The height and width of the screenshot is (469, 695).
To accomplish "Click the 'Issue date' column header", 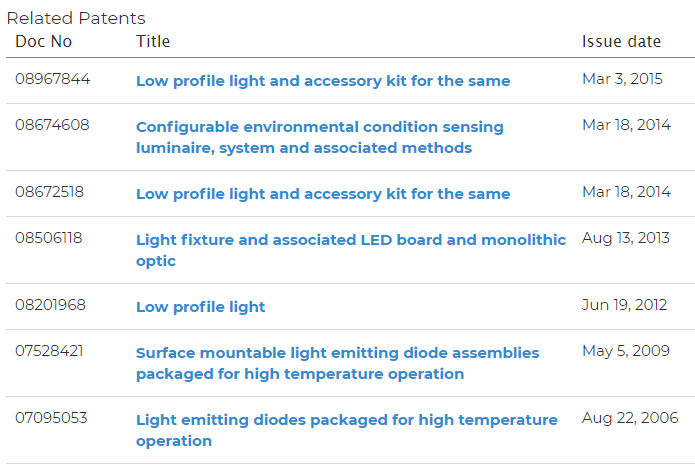I will coord(621,41).
